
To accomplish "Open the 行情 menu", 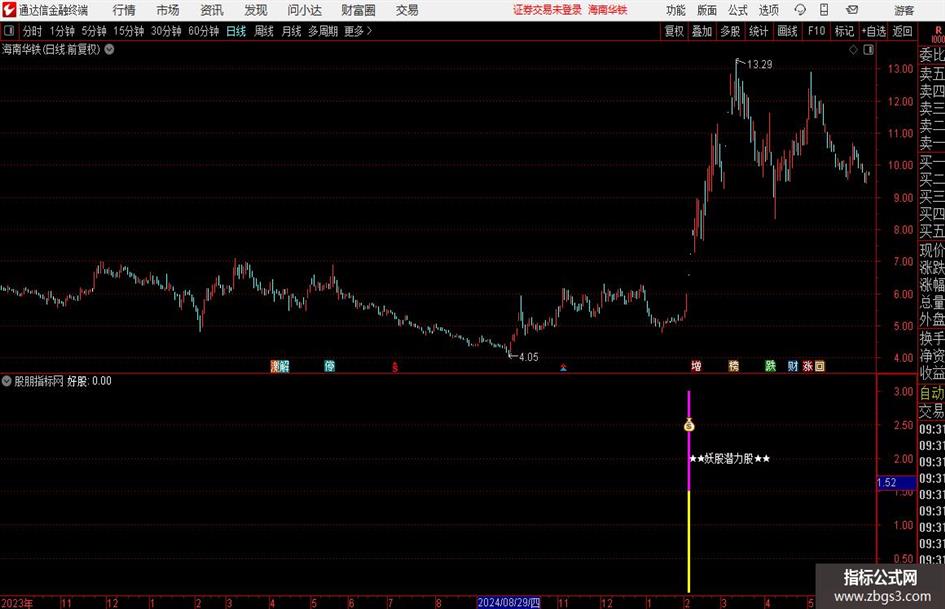I will coord(124,10).
